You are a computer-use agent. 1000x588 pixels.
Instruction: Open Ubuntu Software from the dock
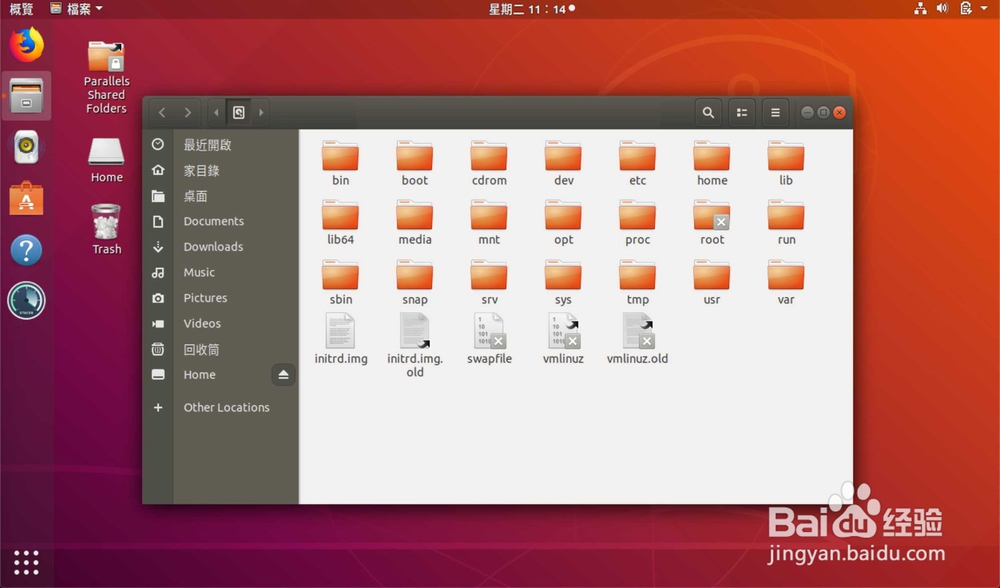pos(26,198)
